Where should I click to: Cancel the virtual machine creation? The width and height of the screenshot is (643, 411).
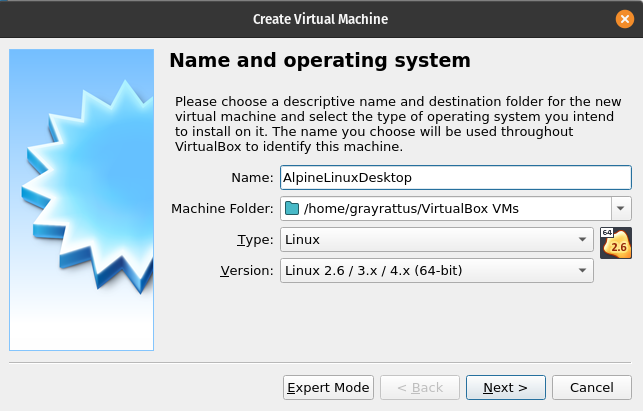coord(592,387)
